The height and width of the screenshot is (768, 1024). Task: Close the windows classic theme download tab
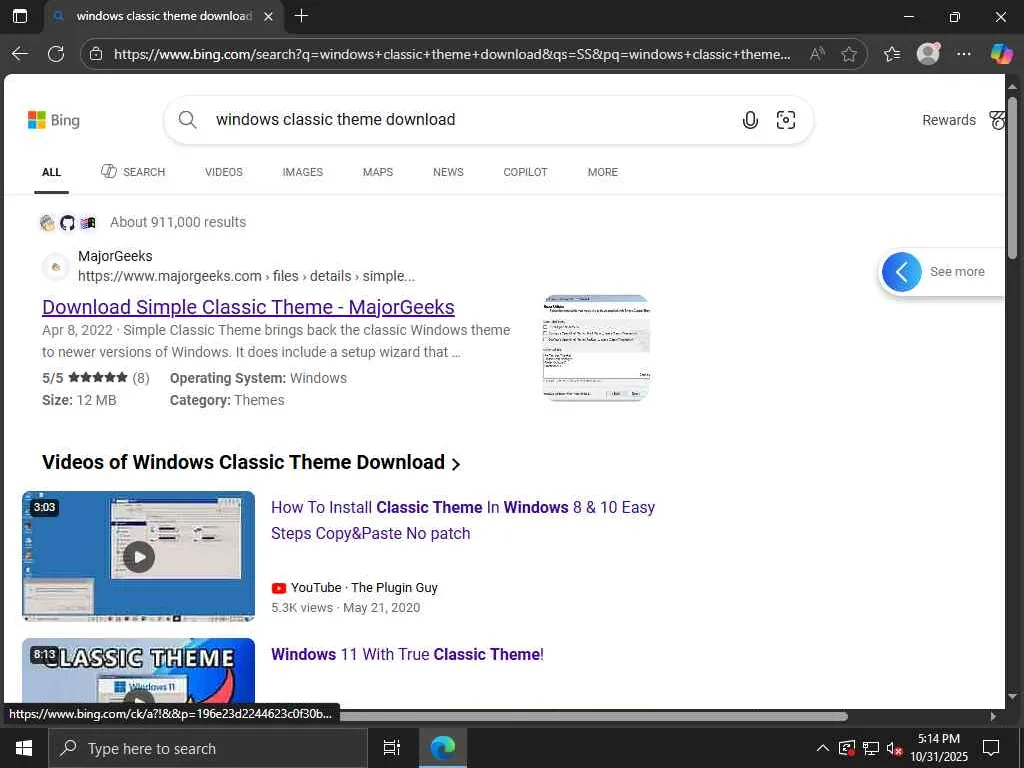point(268,16)
